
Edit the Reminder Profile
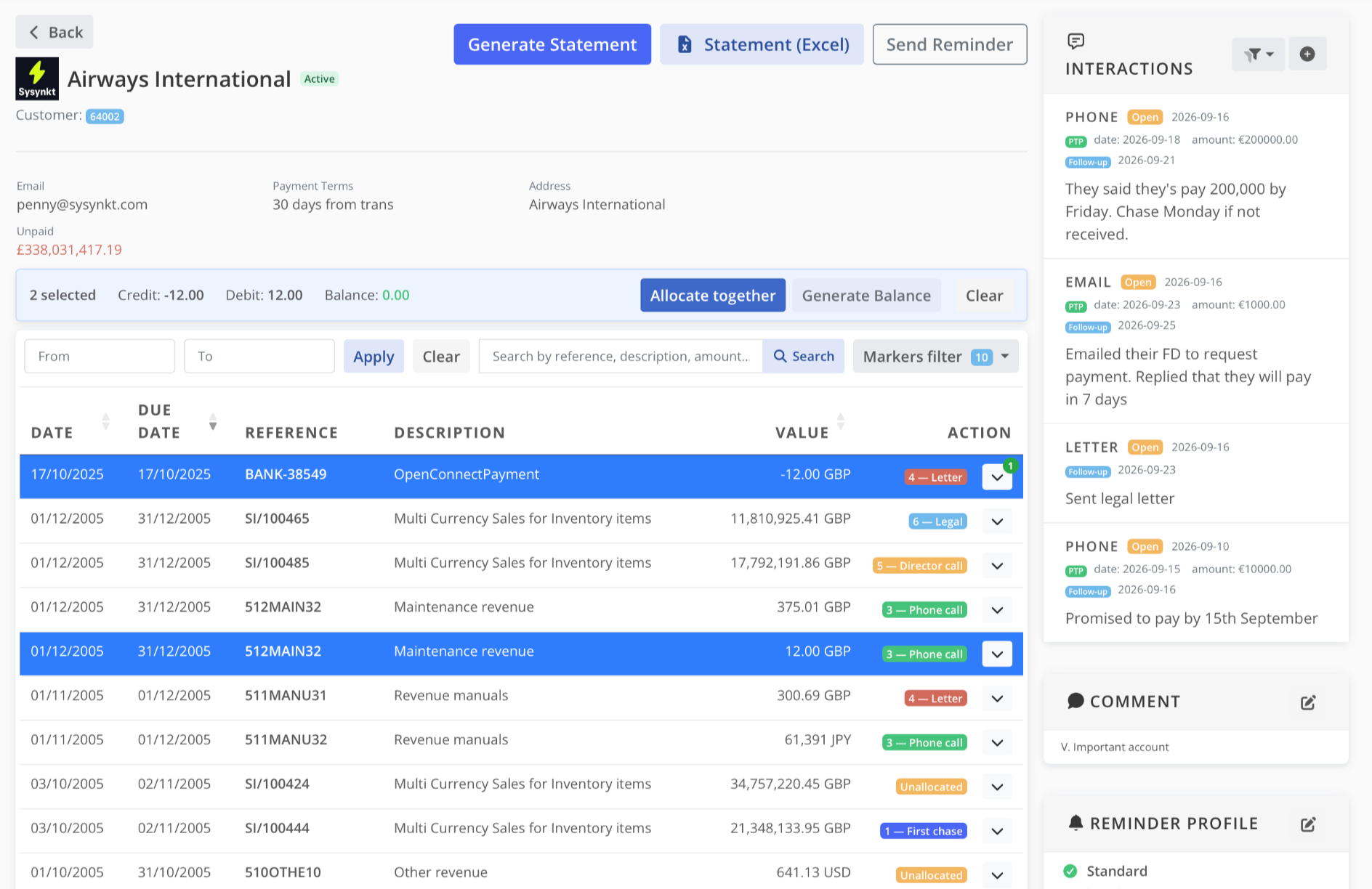click(x=1308, y=824)
